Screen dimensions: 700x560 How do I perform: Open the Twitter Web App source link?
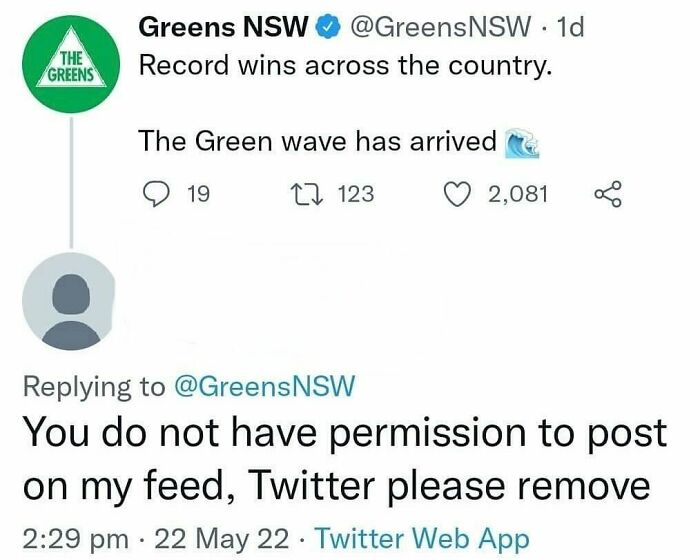tap(424, 535)
